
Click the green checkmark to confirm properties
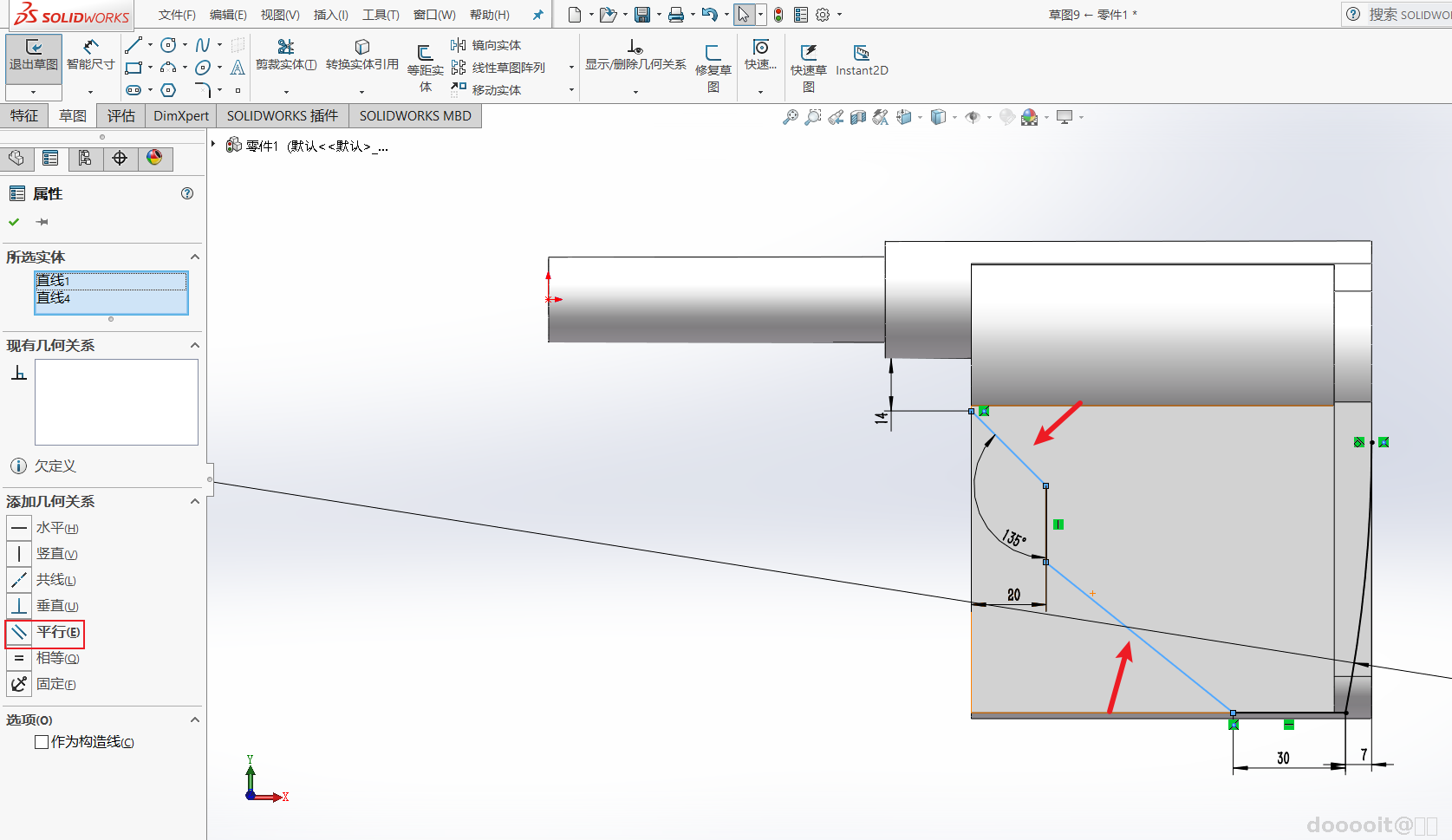14,222
